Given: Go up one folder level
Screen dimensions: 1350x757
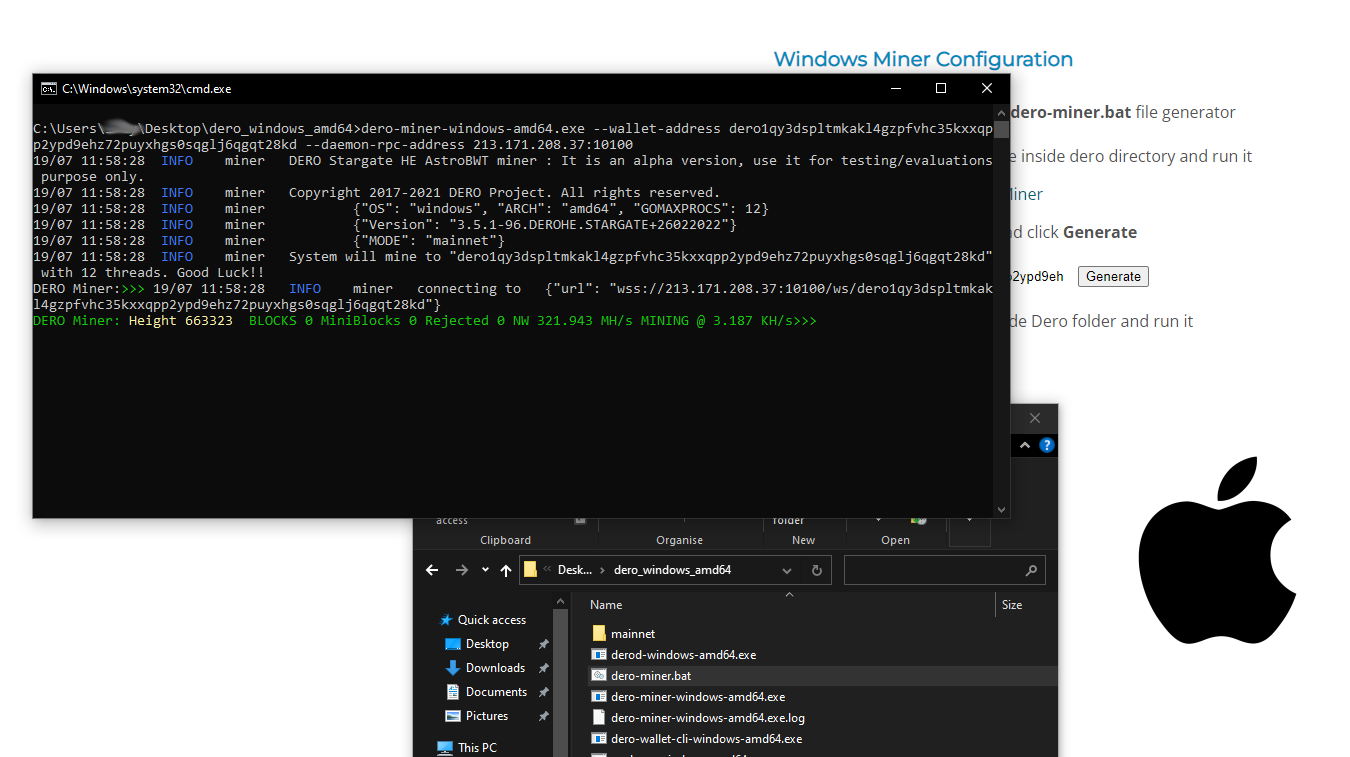Looking at the screenshot, I should [506, 570].
